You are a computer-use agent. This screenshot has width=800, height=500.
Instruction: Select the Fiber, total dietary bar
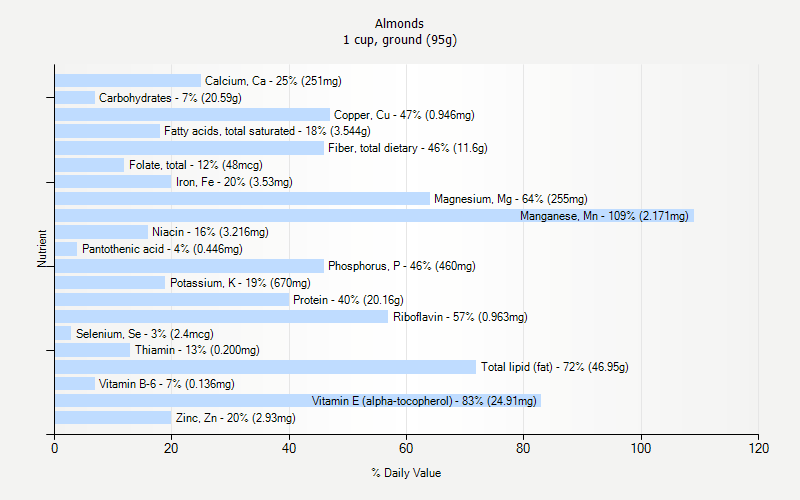point(189,148)
